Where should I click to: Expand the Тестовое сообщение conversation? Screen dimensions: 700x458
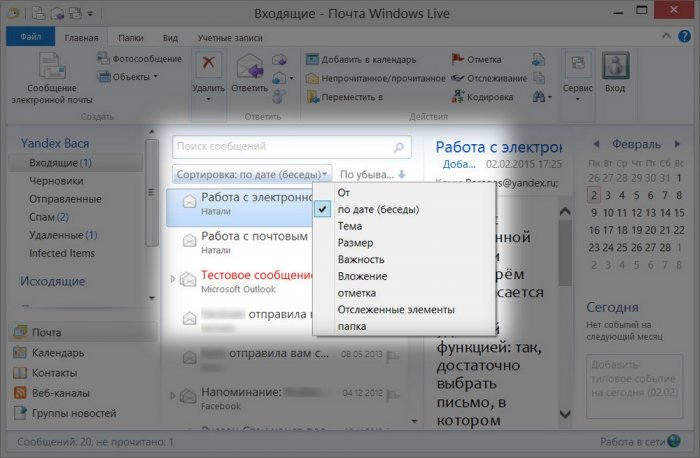173,279
